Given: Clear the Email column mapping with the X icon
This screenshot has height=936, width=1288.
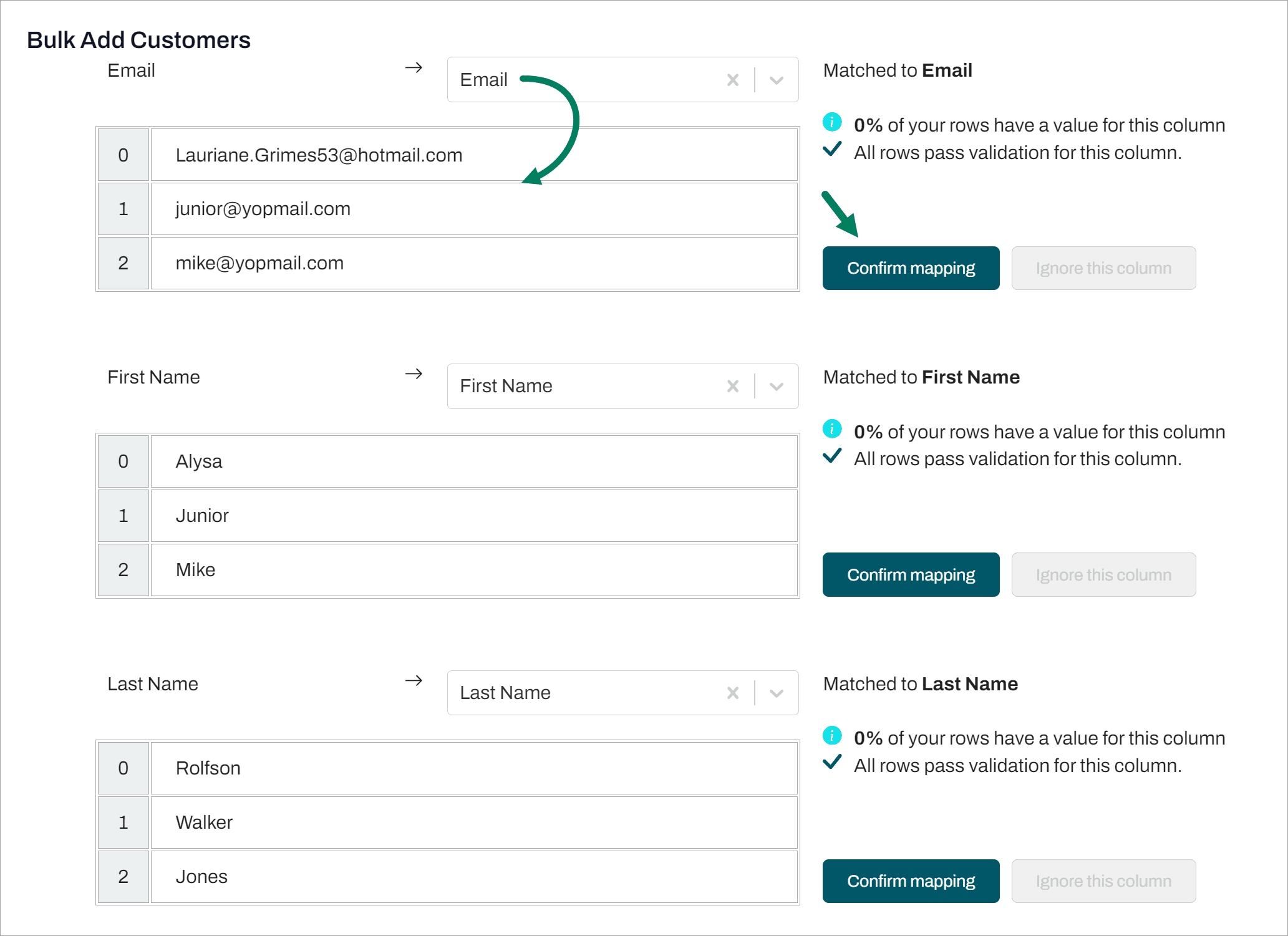Looking at the screenshot, I should pos(733,80).
